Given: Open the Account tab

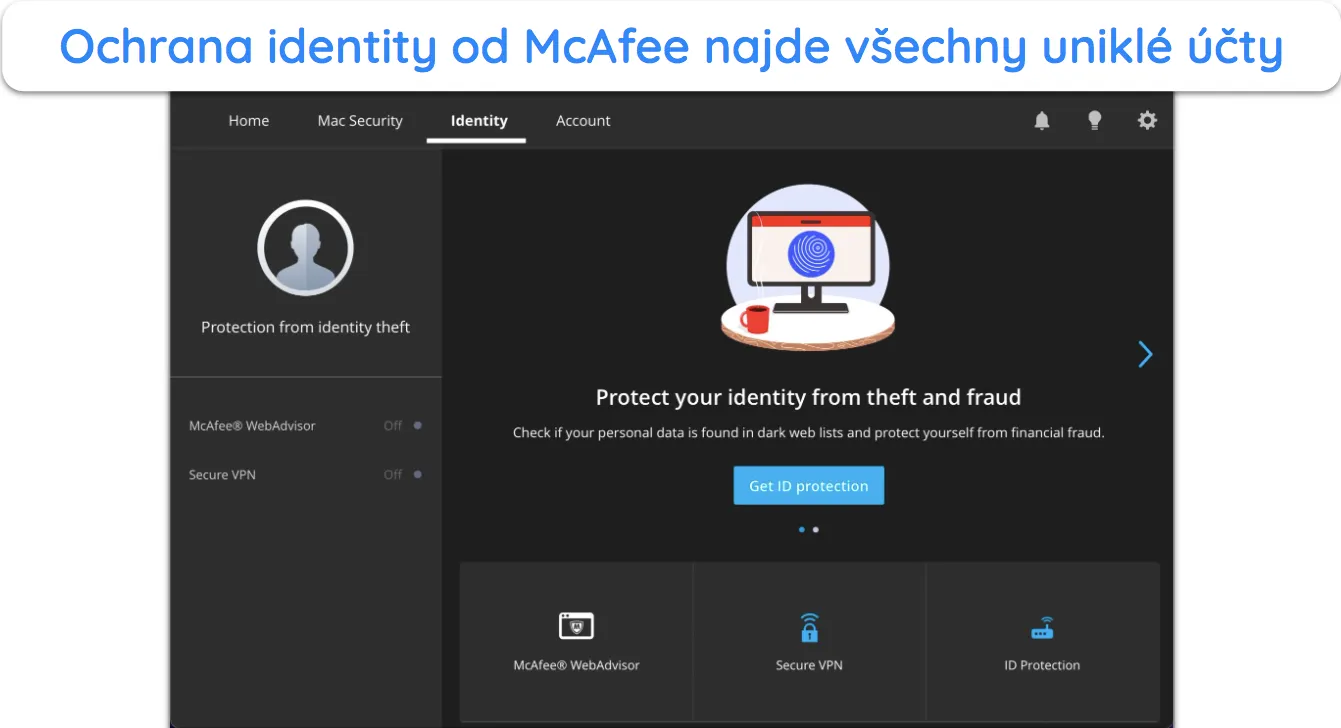Looking at the screenshot, I should [583, 121].
